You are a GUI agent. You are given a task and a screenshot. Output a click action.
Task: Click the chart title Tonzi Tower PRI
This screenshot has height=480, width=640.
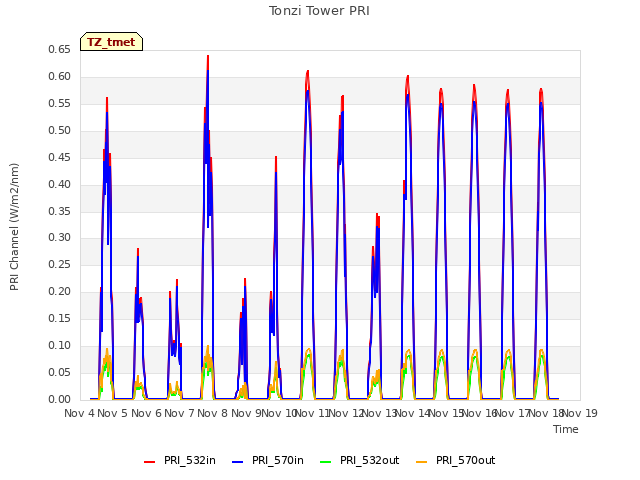point(319,11)
